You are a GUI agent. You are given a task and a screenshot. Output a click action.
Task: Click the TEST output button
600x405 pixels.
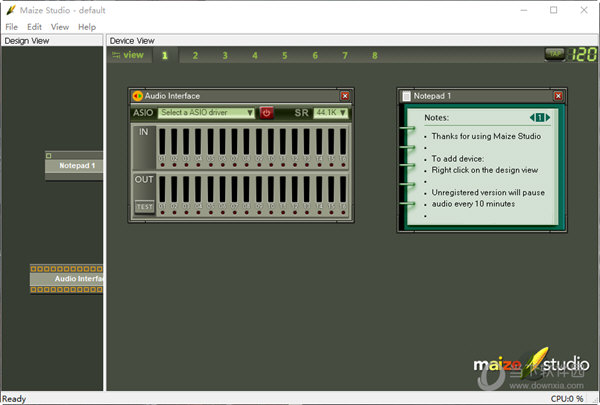(144, 207)
